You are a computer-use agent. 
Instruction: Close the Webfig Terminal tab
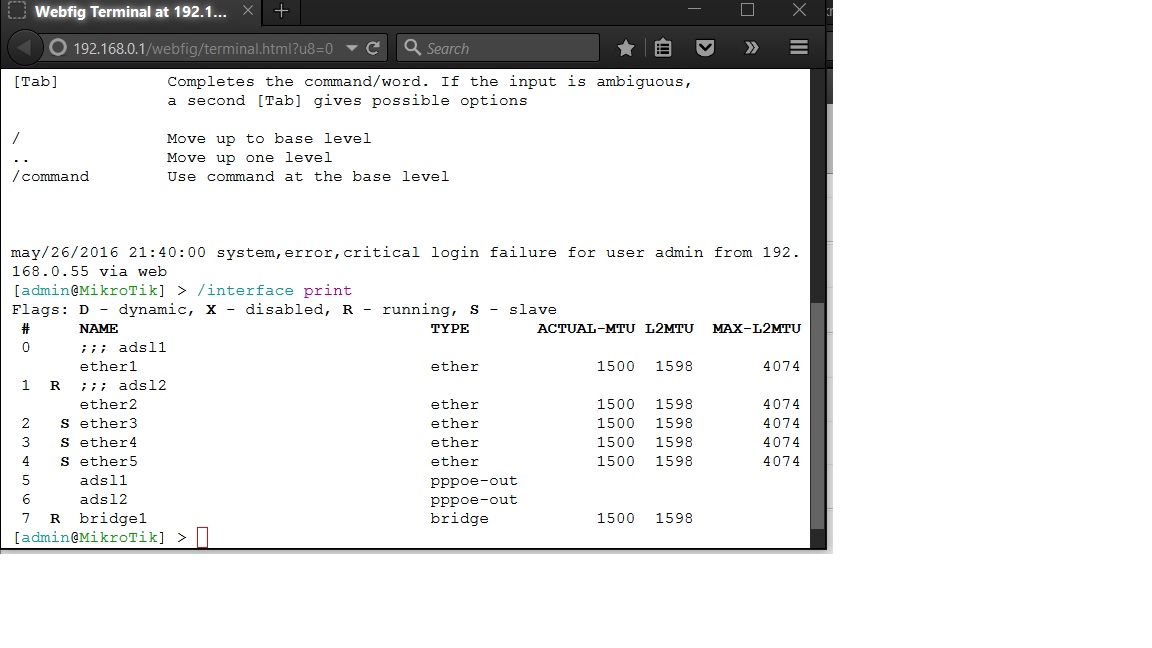248,11
